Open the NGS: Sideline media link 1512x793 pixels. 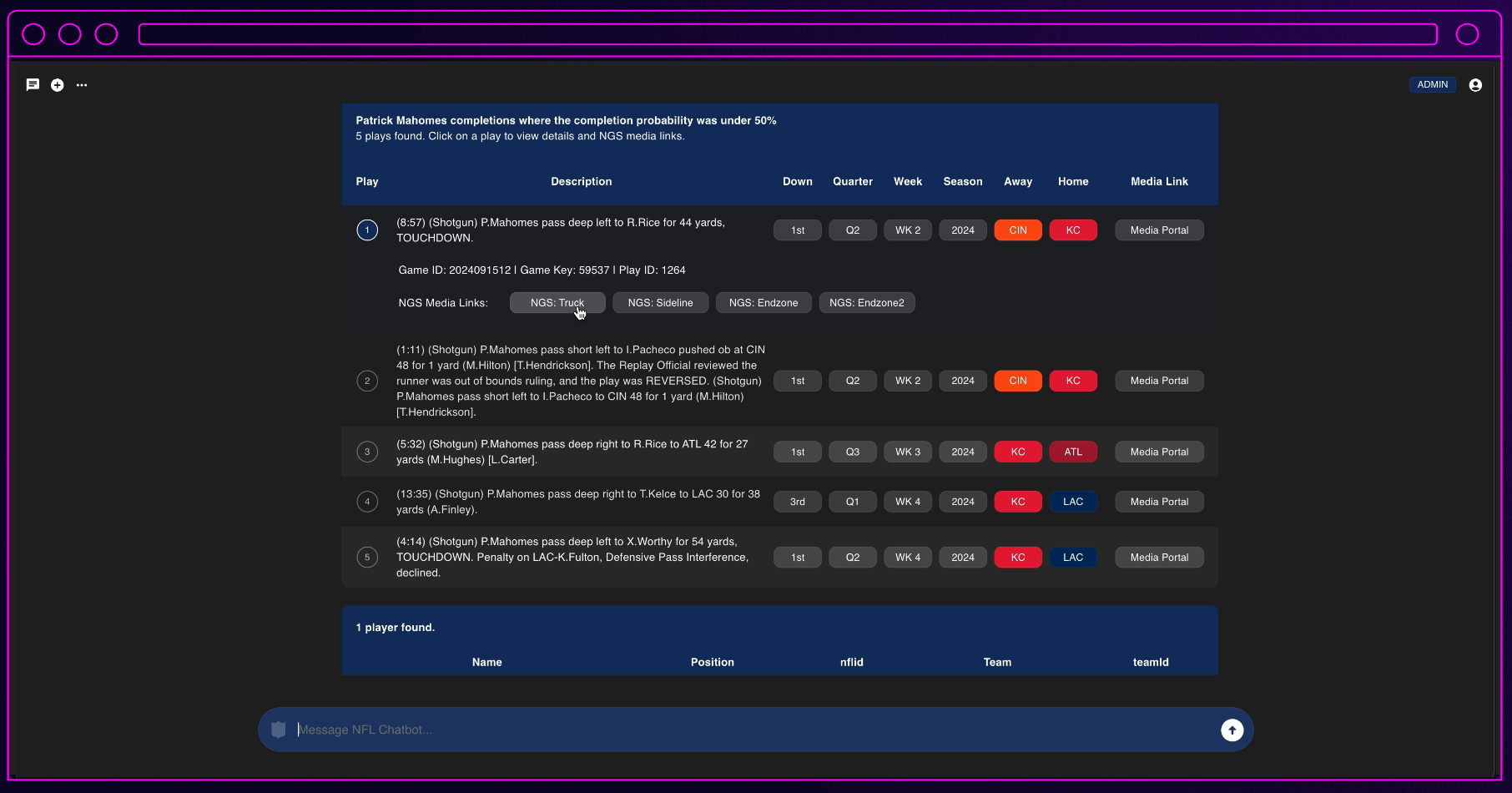[660, 302]
